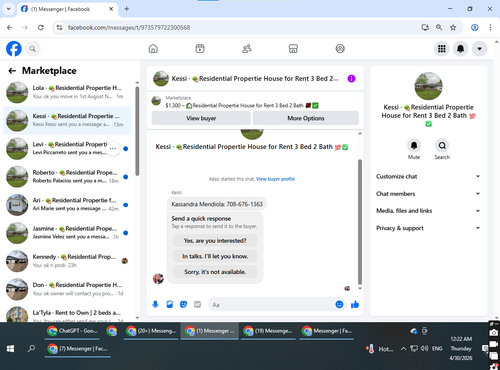Open the Groups icon in top navigation

340,49
